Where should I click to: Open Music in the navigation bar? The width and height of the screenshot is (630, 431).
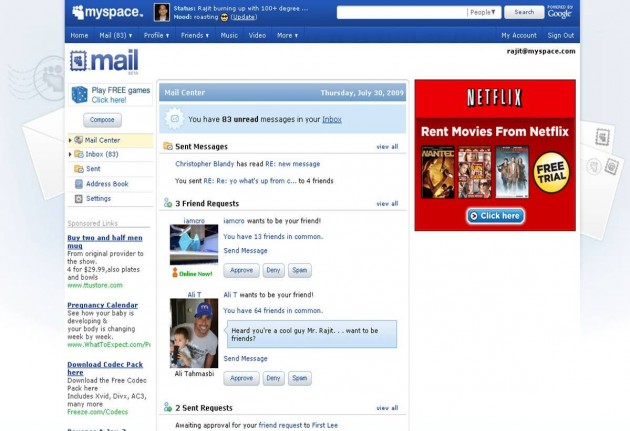click(x=229, y=35)
